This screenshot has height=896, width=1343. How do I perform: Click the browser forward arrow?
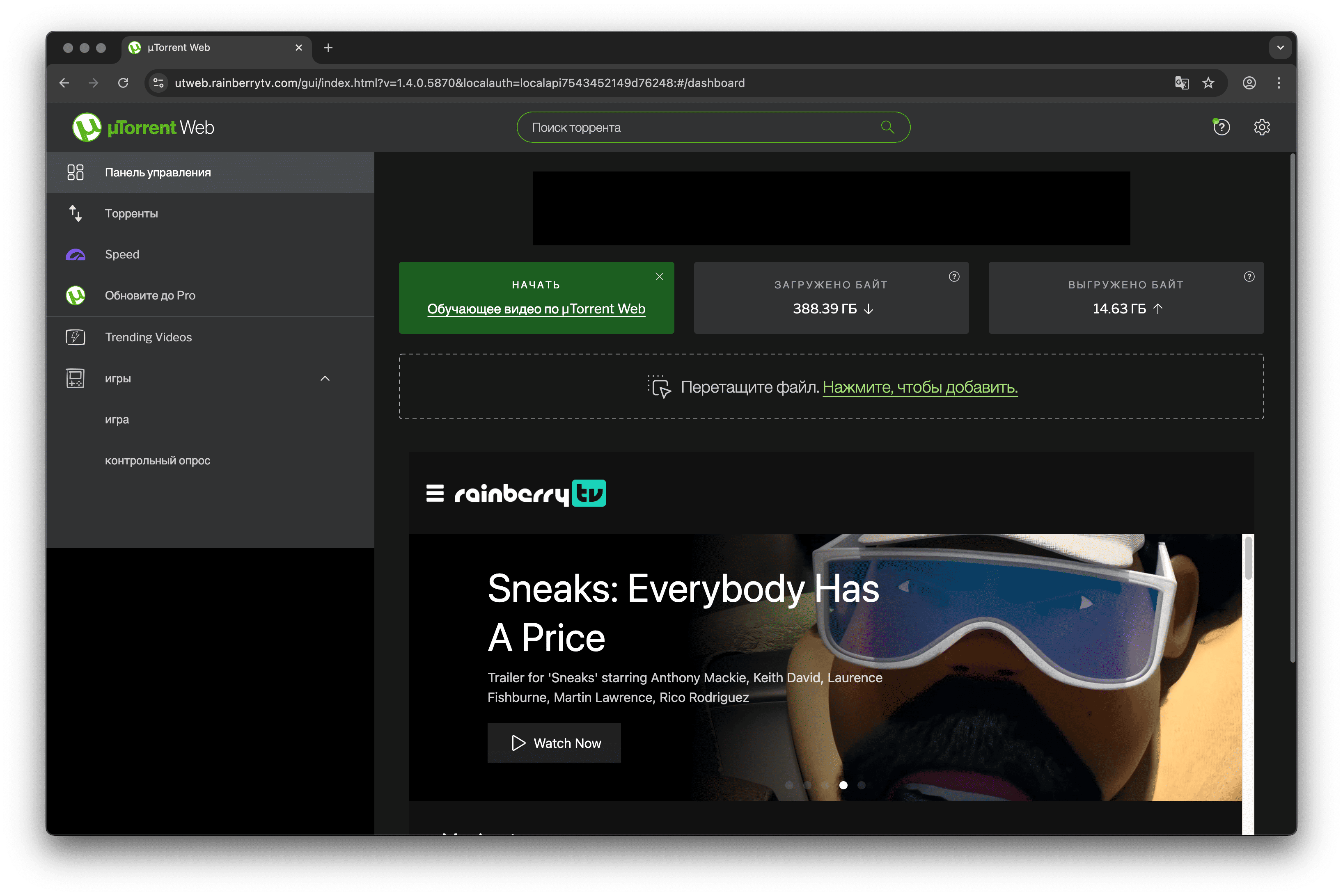tap(93, 83)
